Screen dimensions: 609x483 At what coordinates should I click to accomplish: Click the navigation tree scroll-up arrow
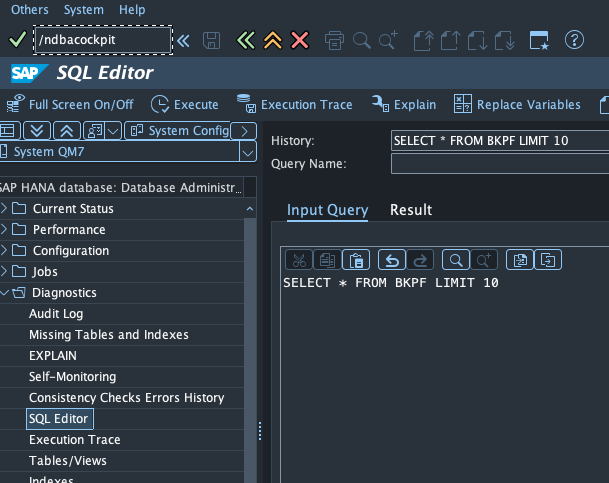250,209
